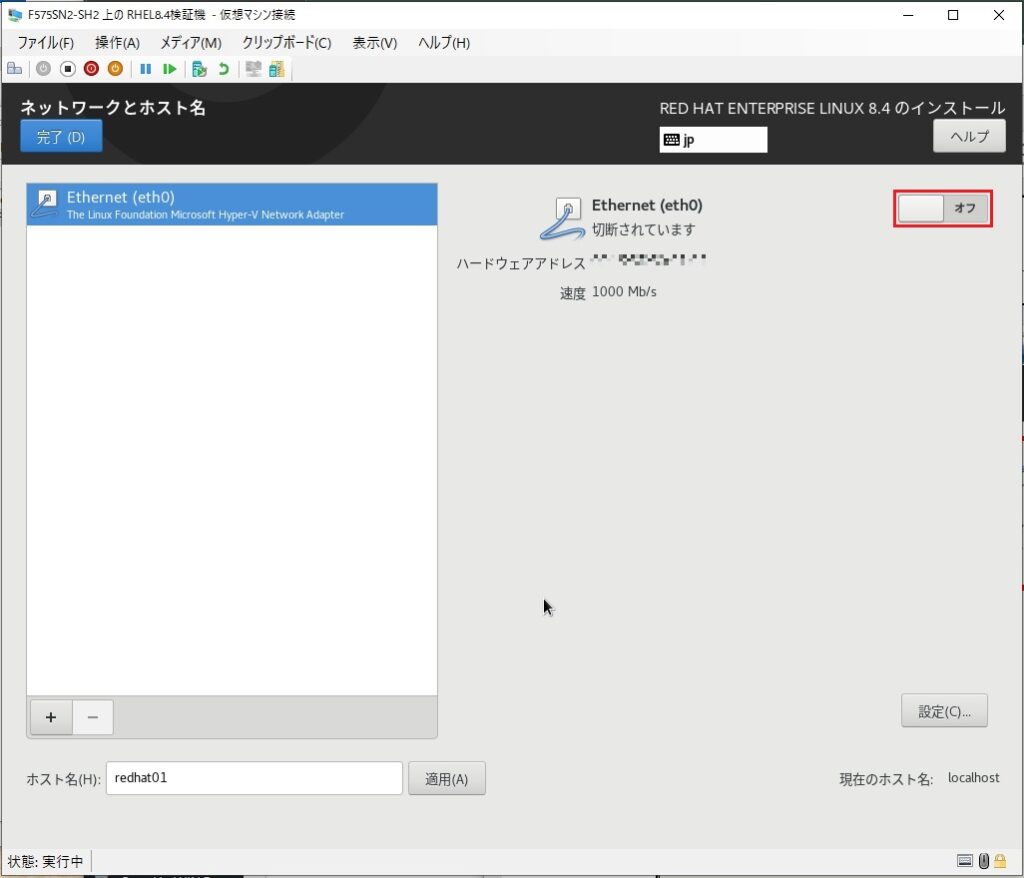The image size is (1024, 878).
Task: Close the VM connection window
Action: point(999,15)
